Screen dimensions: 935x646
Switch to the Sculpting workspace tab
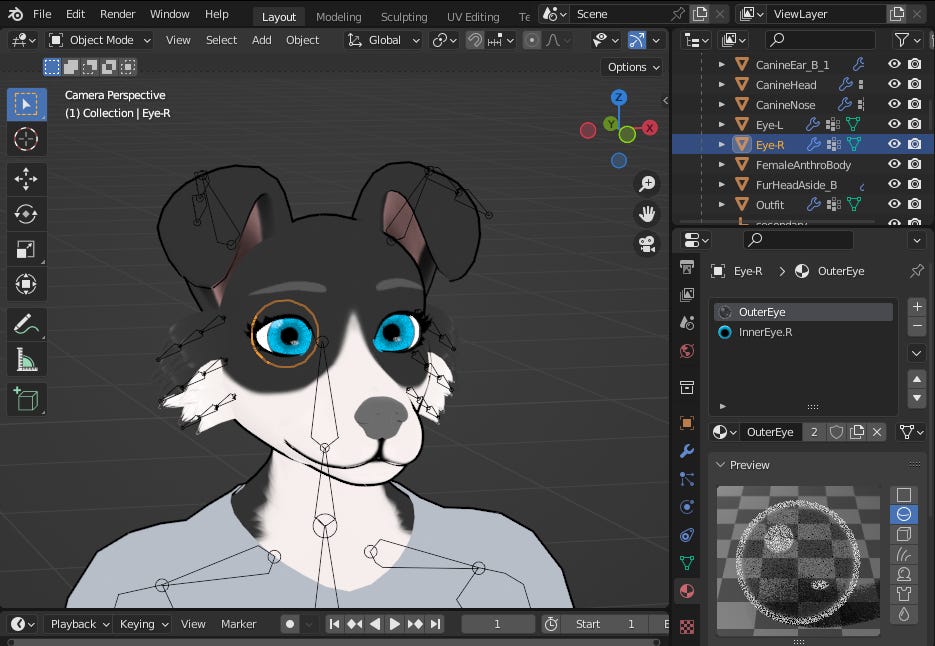(404, 17)
